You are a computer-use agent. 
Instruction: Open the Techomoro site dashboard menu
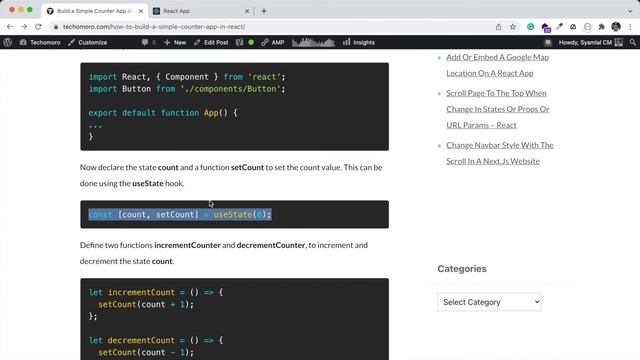pyautogui.click(x=40, y=42)
